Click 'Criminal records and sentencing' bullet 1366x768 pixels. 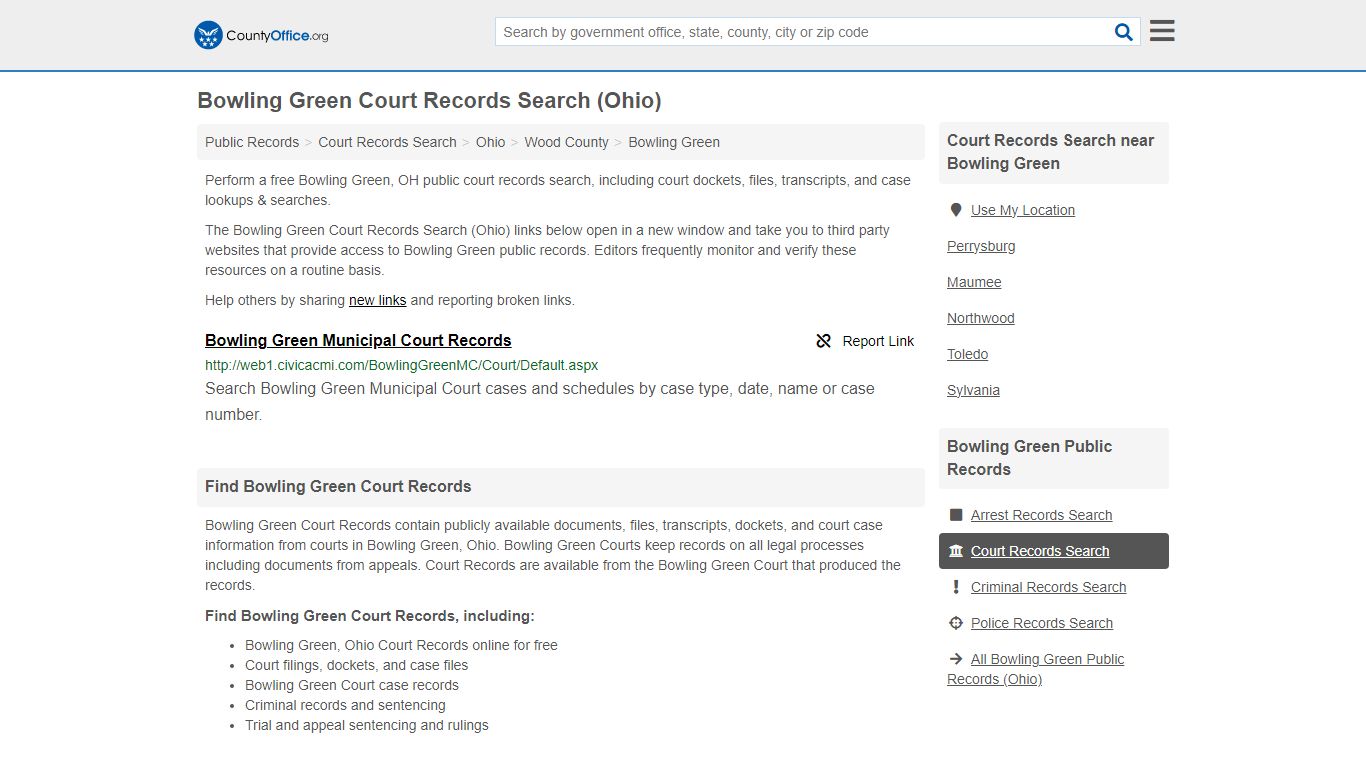345,705
